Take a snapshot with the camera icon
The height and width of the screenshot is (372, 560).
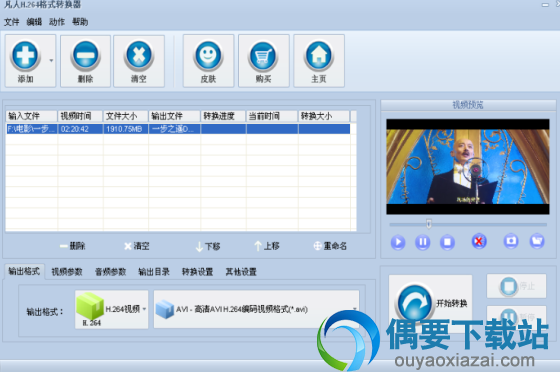pos(511,241)
